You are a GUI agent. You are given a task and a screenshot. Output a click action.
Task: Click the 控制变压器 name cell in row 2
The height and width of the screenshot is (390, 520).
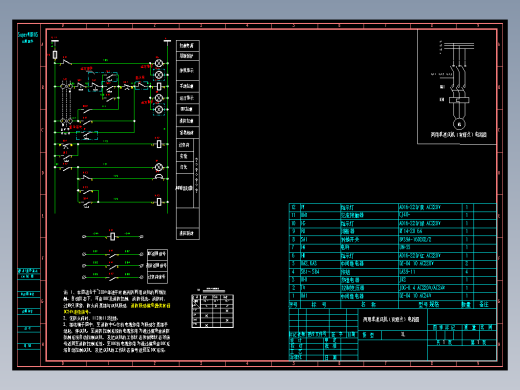coord(369,288)
